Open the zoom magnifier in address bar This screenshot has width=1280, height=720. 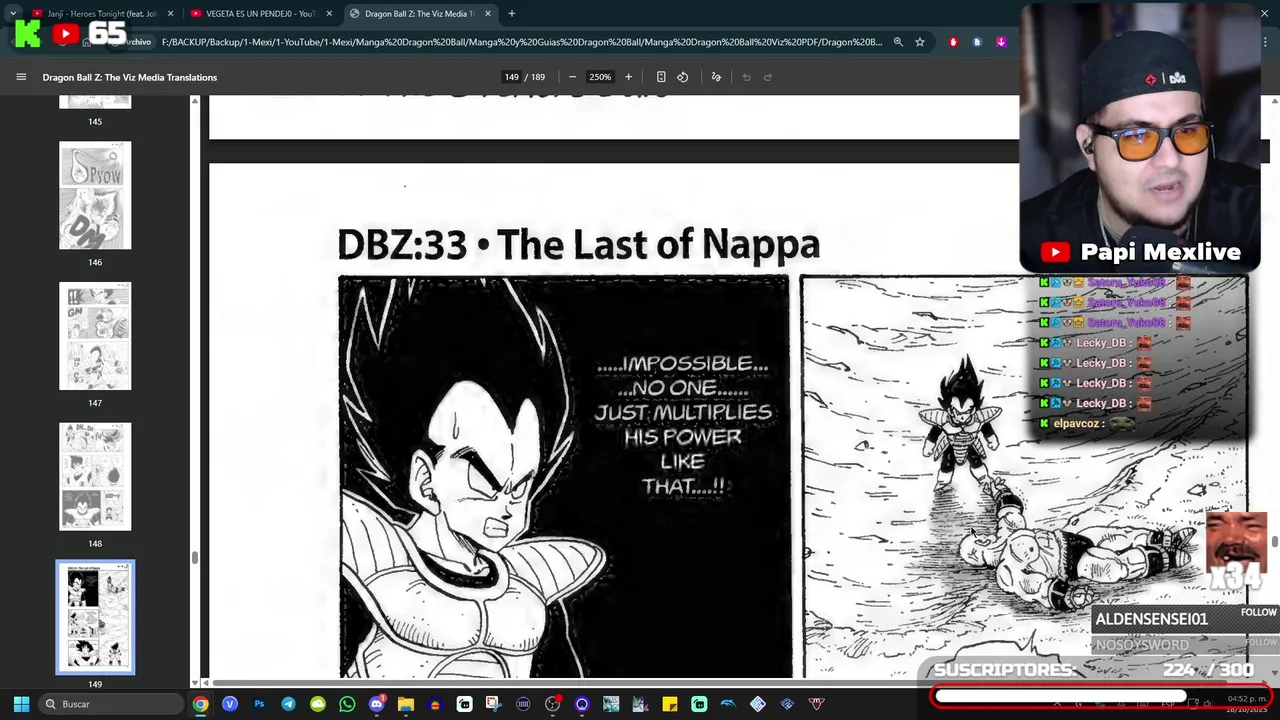(898, 42)
